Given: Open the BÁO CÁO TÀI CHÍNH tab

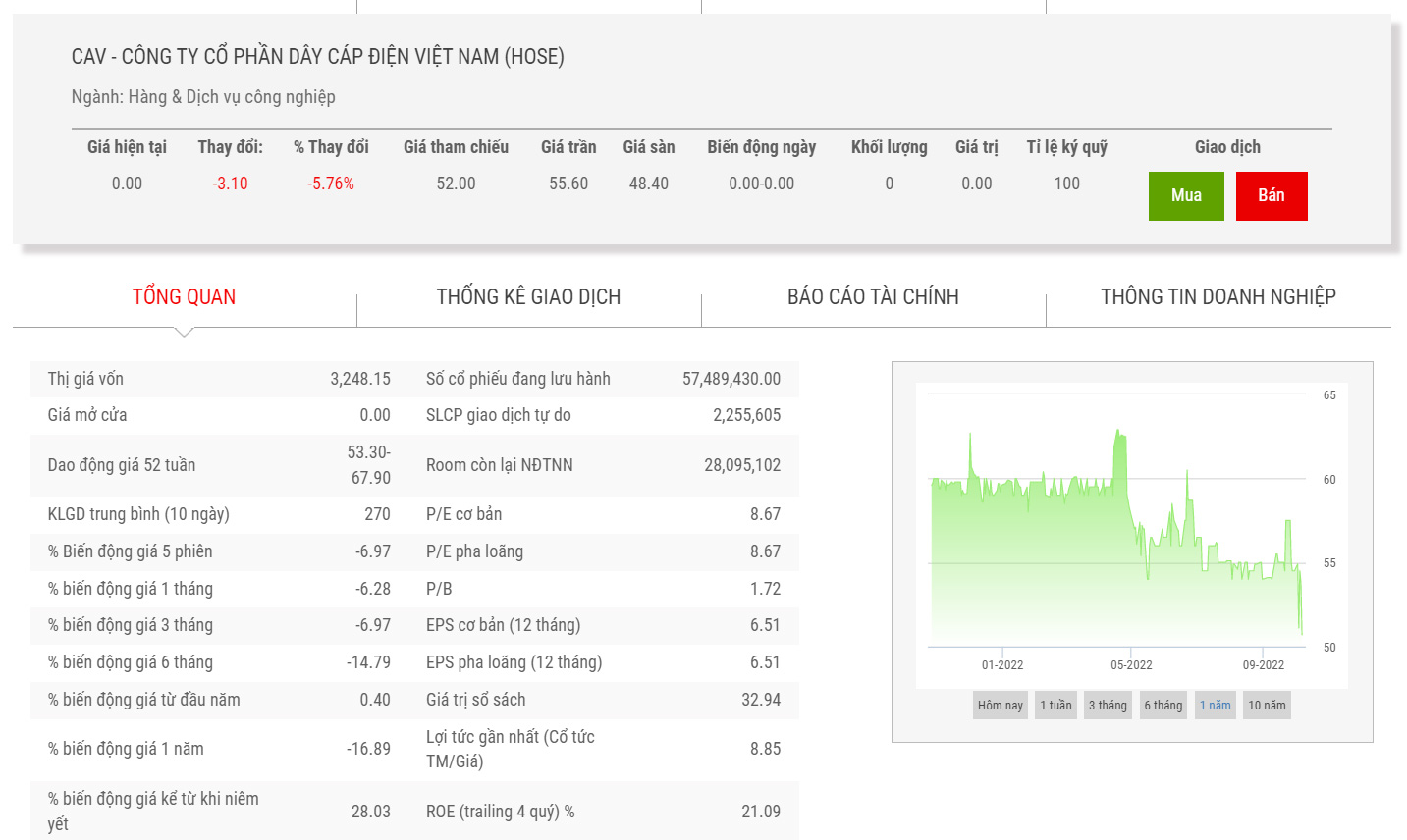Looking at the screenshot, I should 873,296.
